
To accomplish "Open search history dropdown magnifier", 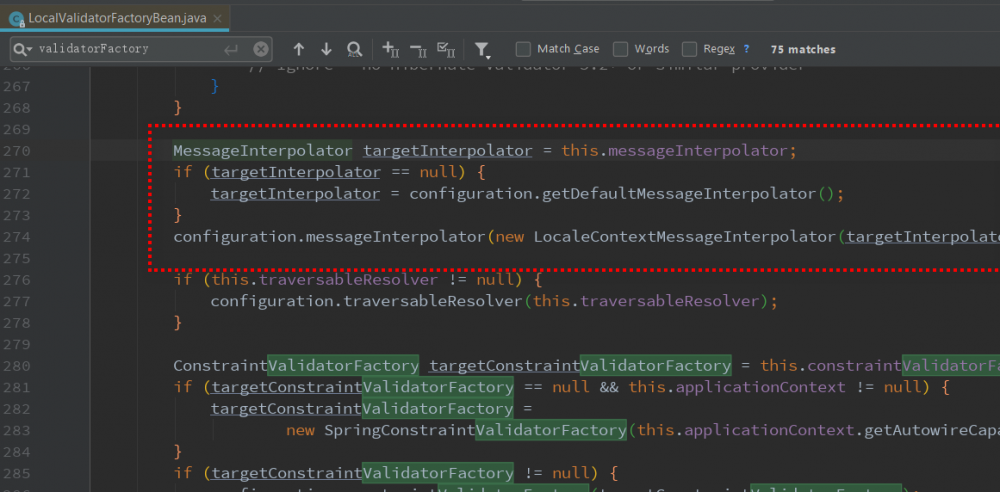I will (21, 49).
